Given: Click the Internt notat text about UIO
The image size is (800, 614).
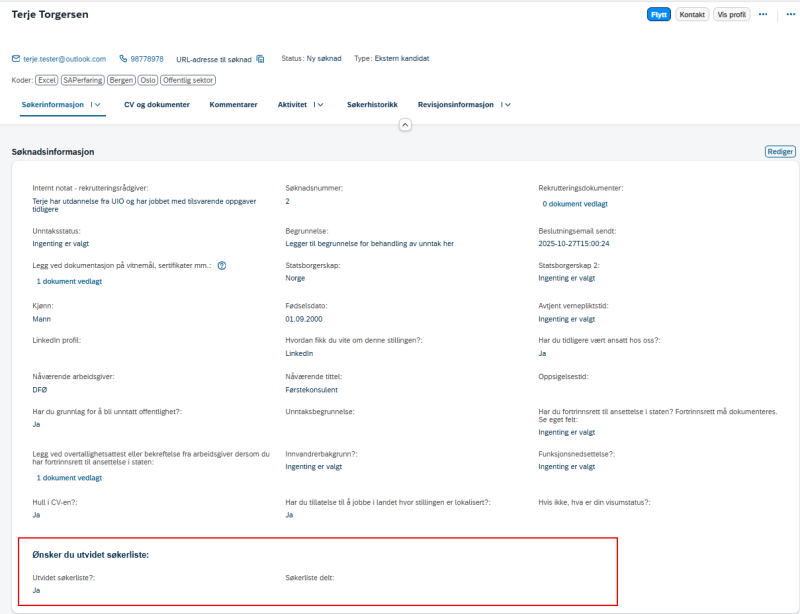Looking at the screenshot, I should (144, 205).
